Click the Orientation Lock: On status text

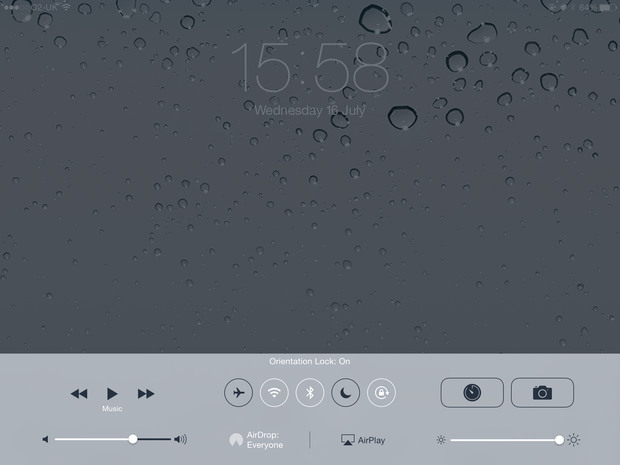[310, 361]
